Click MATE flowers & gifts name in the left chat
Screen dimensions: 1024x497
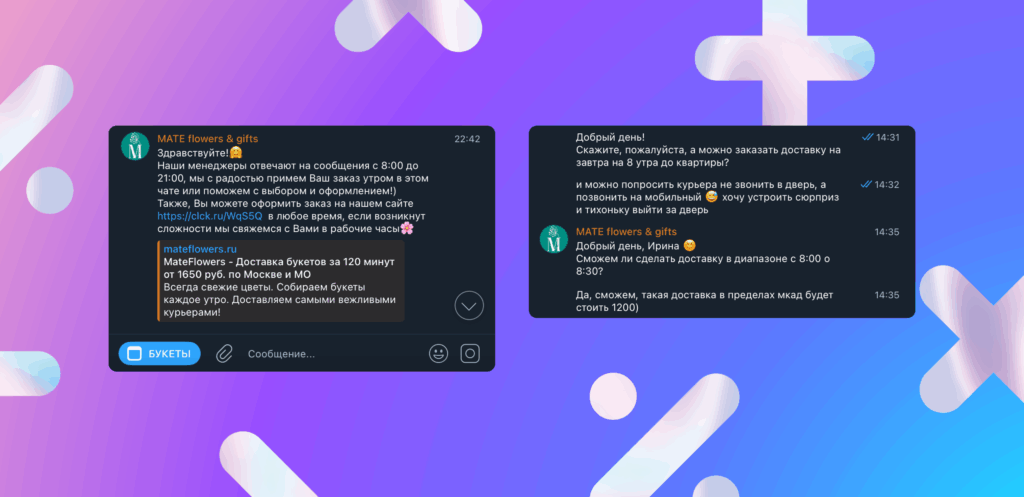(x=208, y=138)
